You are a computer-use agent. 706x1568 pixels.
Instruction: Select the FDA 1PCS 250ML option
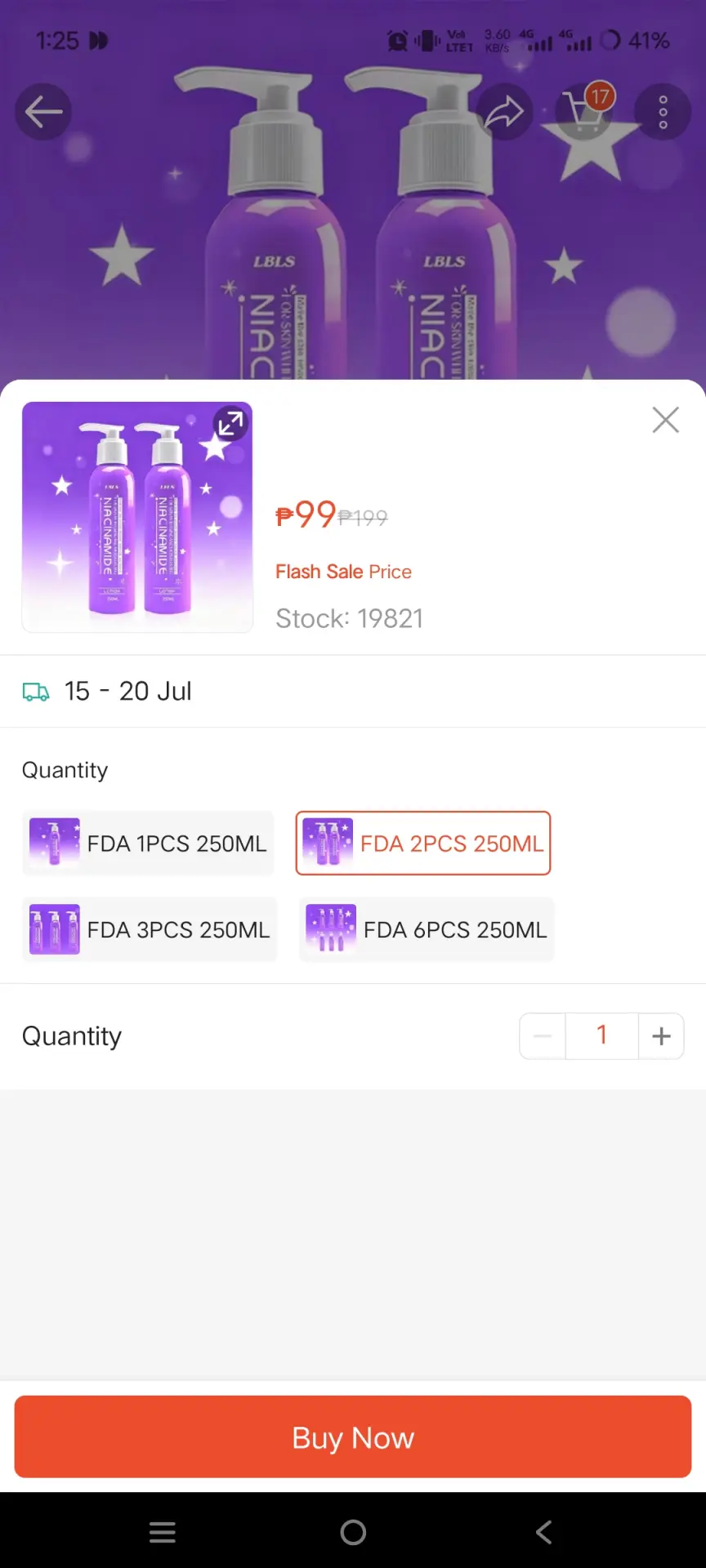pyautogui.click(x=148, y=843)
